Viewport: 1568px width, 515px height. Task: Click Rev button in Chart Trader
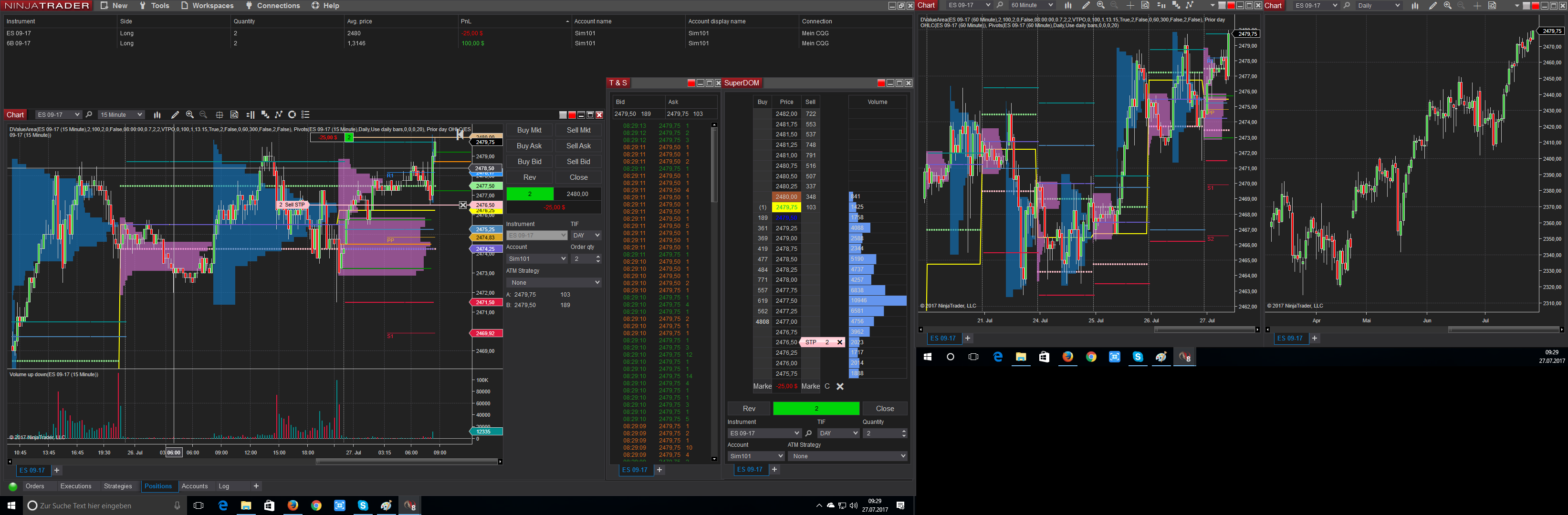tap(530, 177)
